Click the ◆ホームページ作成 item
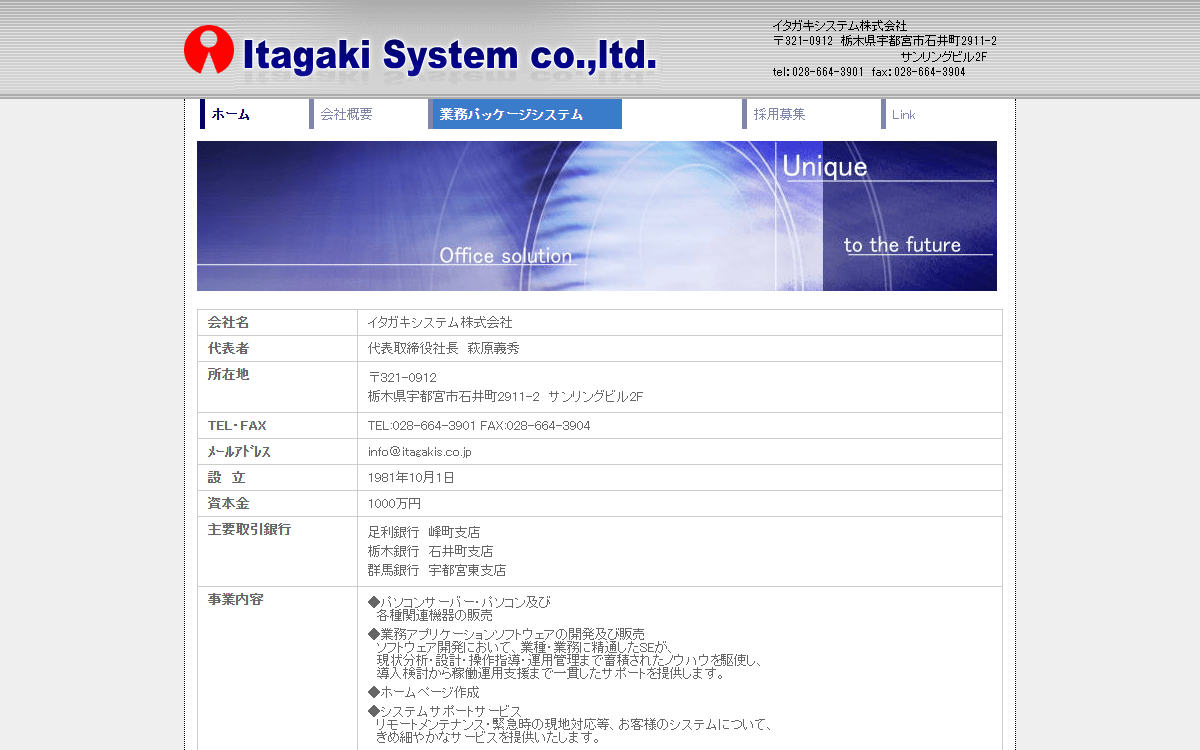 coord(424,692)
